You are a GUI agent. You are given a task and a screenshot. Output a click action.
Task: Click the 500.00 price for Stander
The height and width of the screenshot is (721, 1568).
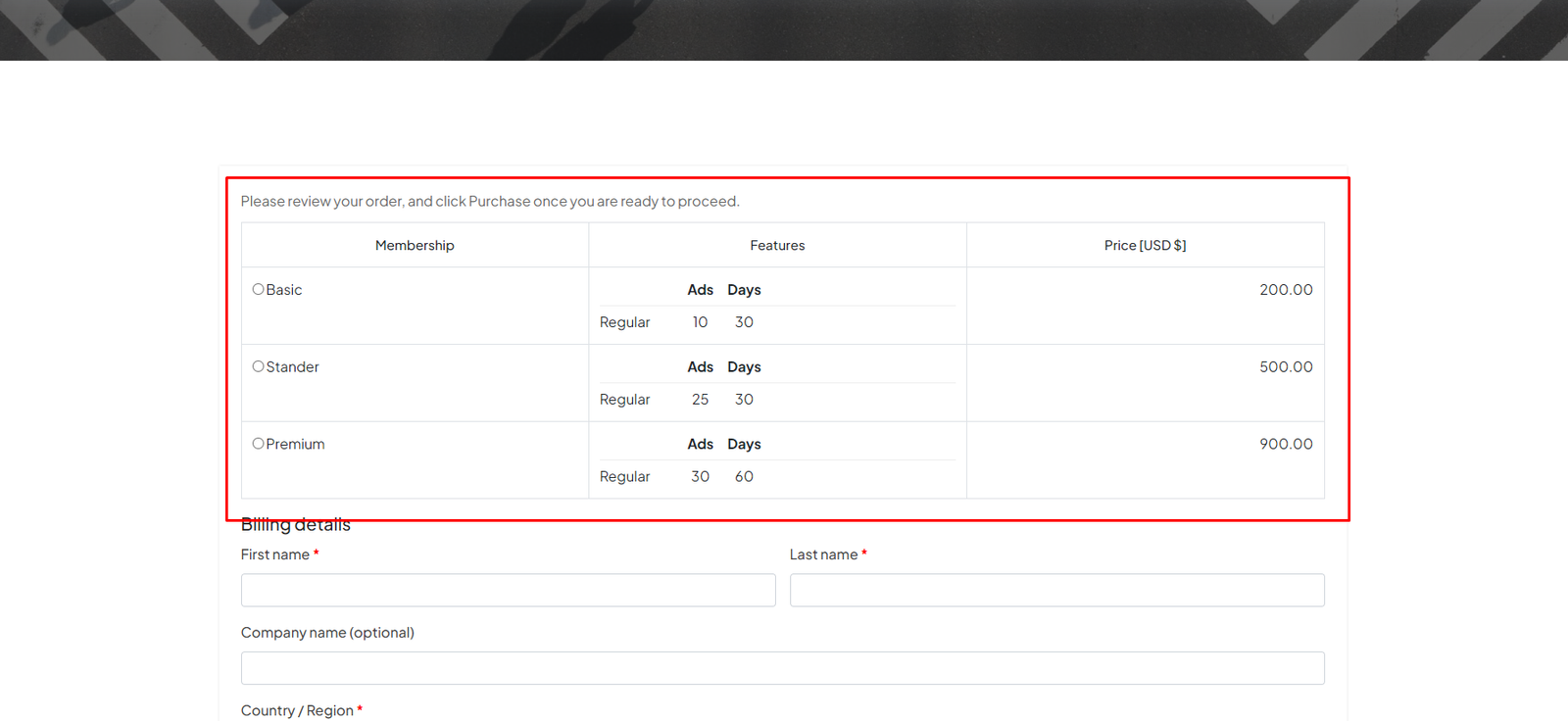click(x=1286, y=367)
